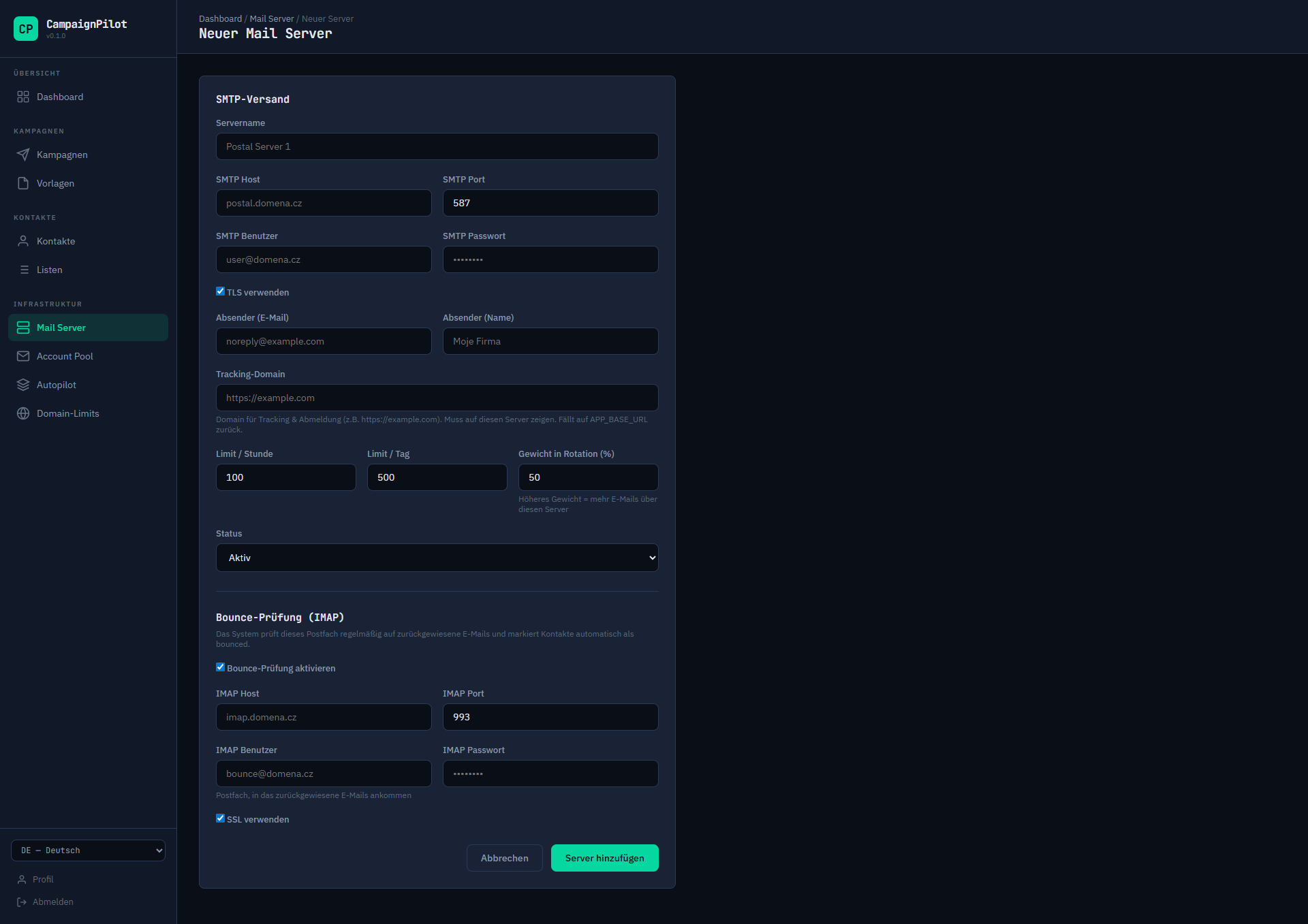
Task: Select Mail Server menu item
Action: click(89, 328)
